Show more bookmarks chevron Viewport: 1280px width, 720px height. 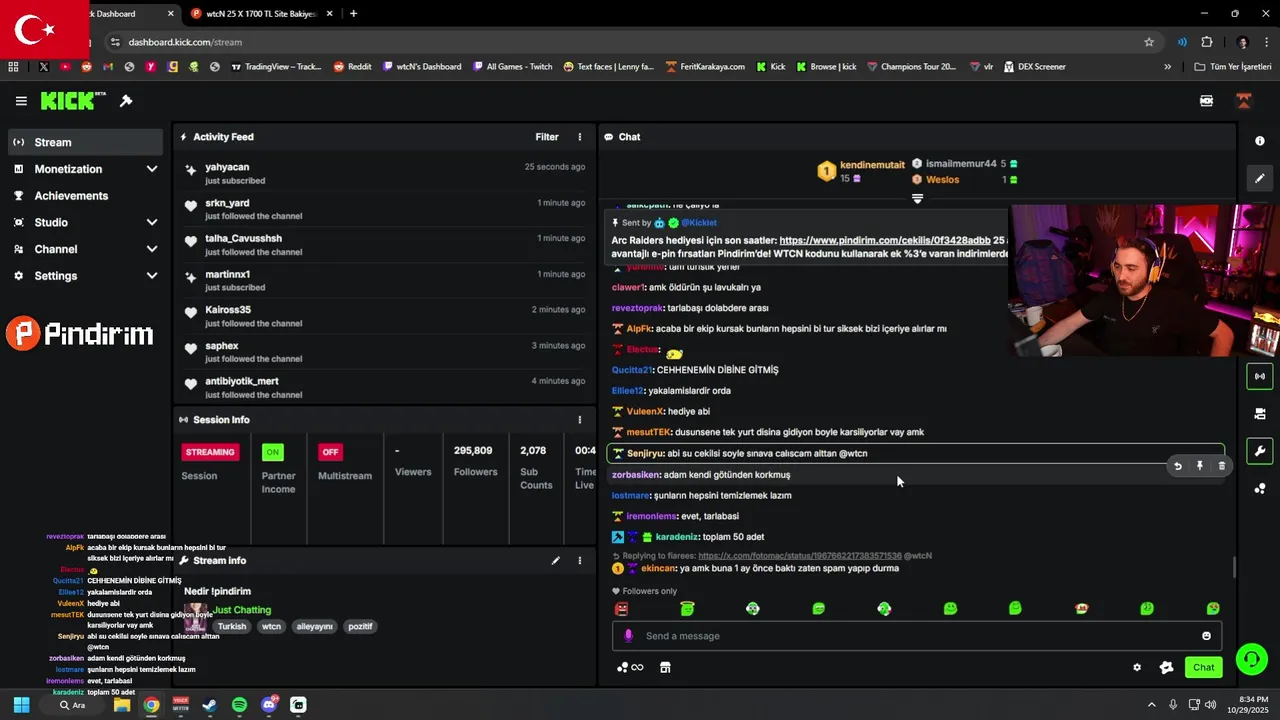coord(1168,67)
